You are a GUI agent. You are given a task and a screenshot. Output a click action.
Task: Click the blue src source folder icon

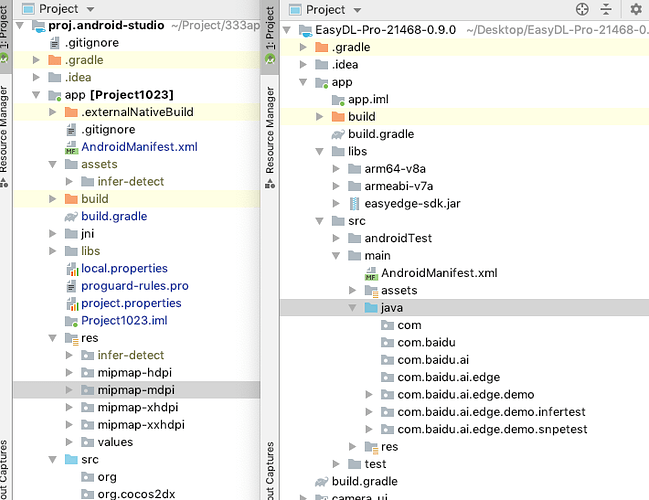pyautogui.click(x=71, y=459)
